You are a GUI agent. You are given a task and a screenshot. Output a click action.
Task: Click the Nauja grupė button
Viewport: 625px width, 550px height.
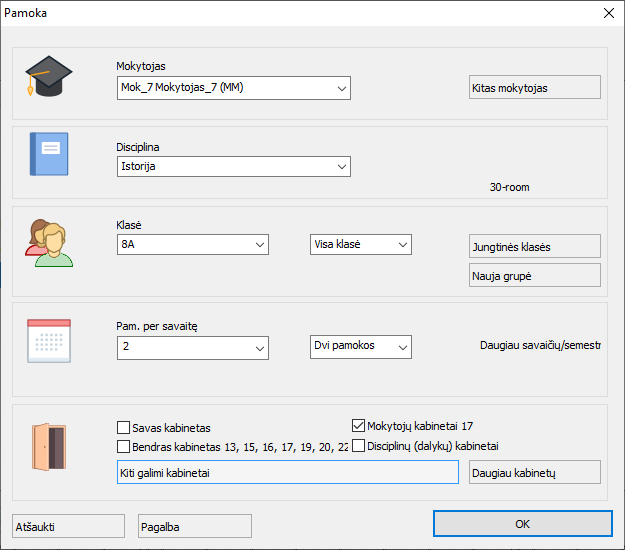535,275
